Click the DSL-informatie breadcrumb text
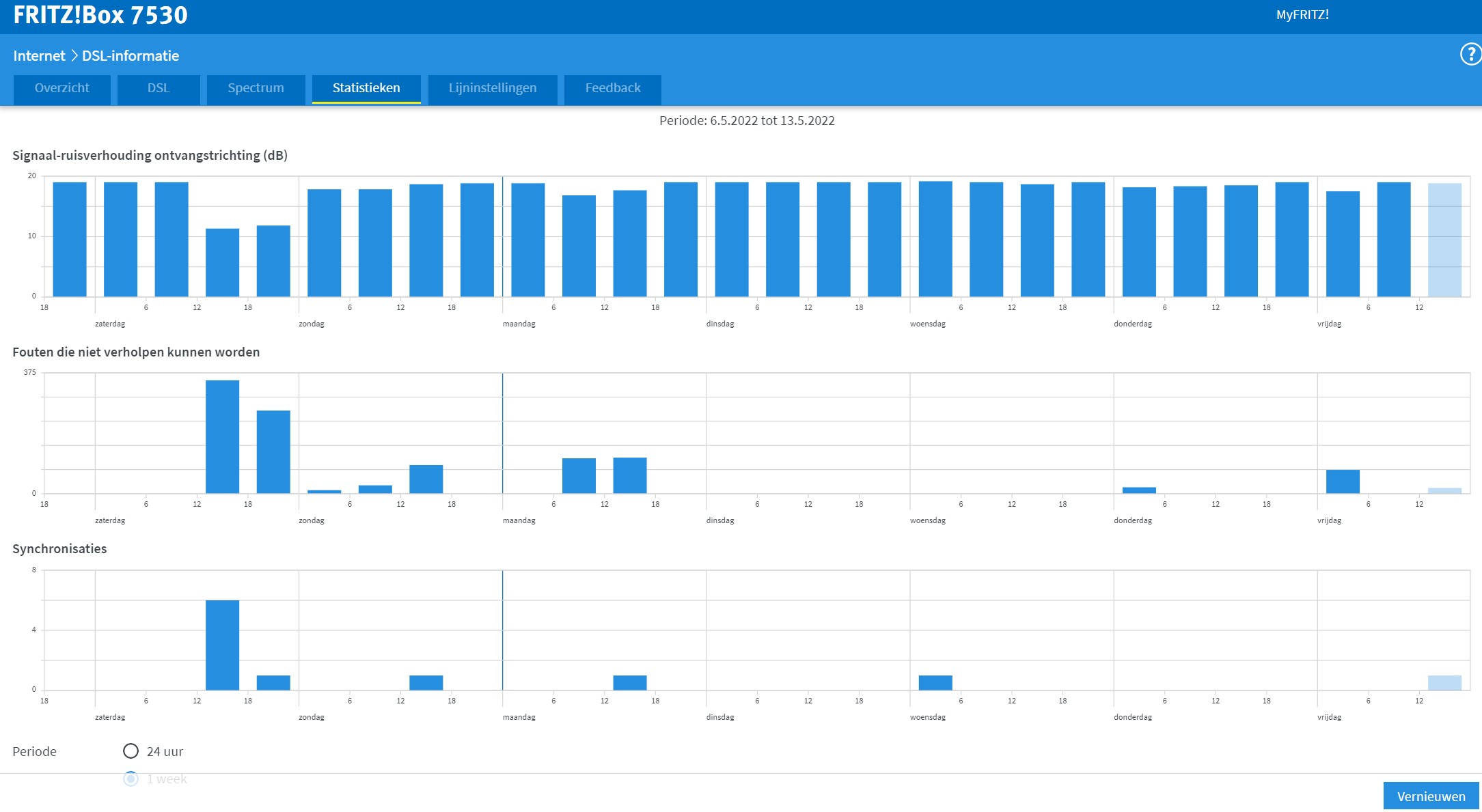Image resolution: width=1482 pixels, height=812 pixels. tap(131, 56)
